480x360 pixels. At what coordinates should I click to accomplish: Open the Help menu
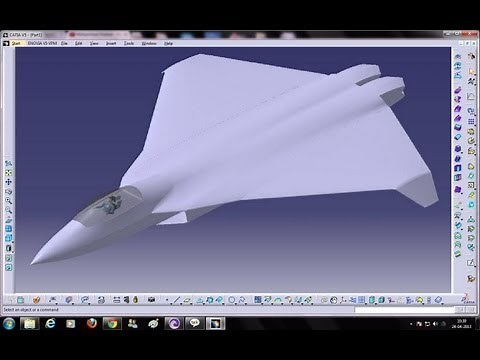tap(168, 43)
